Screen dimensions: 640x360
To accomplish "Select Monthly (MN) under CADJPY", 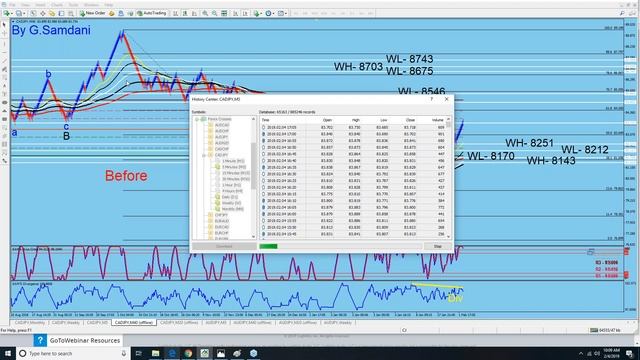I will (233, 209).
